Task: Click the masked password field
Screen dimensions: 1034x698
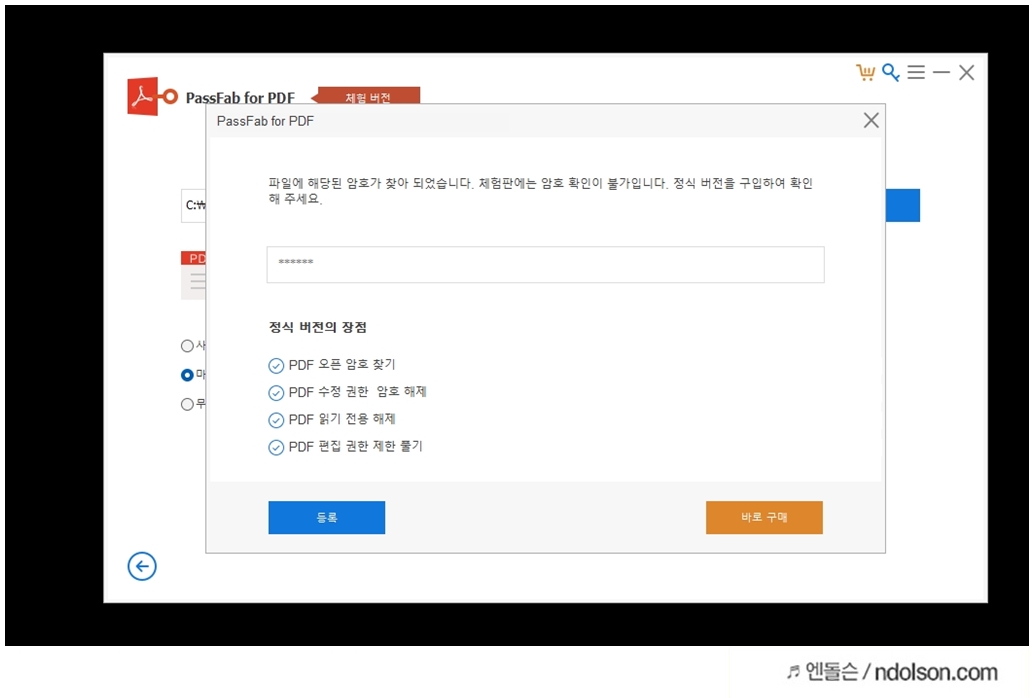Action: 545,265
